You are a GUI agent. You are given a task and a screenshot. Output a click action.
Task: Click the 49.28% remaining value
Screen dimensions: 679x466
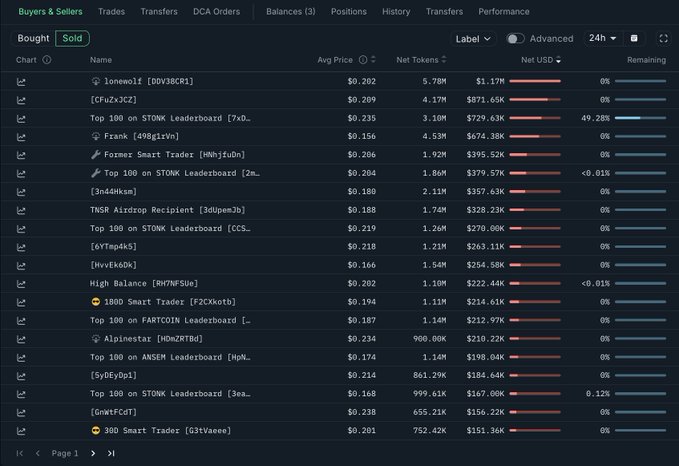click(595, 118)
